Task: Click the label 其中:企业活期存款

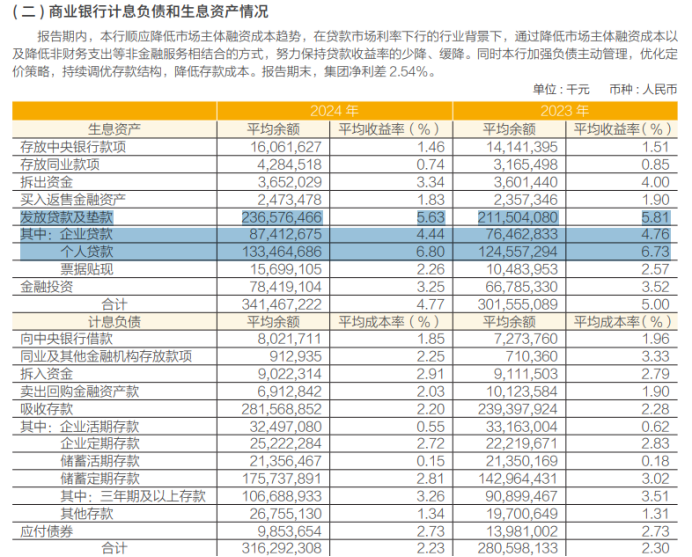Action: tap(79, 426)
